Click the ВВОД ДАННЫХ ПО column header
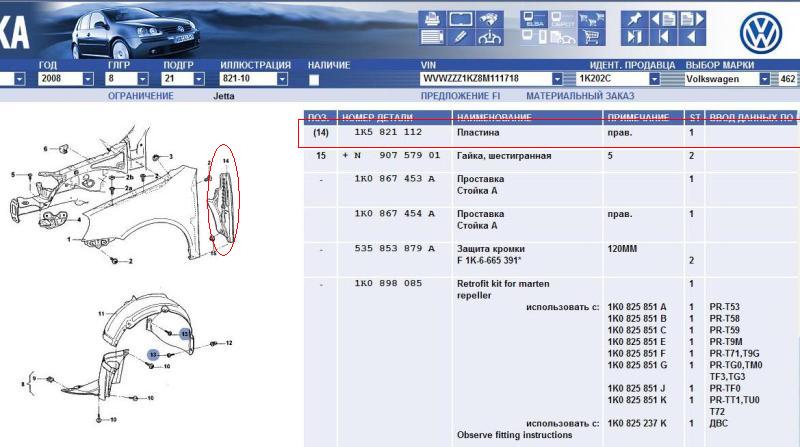 pos(752,118)
